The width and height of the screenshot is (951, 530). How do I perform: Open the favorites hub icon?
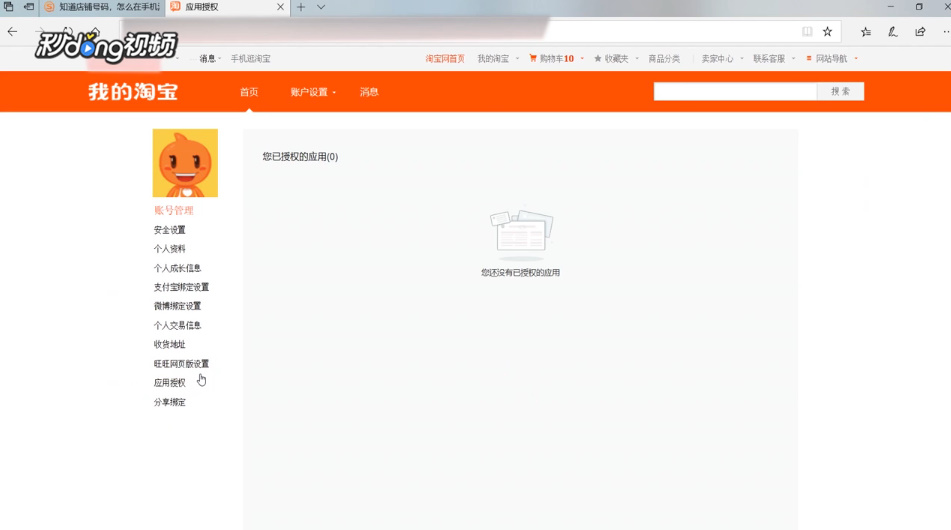[865, 32]
